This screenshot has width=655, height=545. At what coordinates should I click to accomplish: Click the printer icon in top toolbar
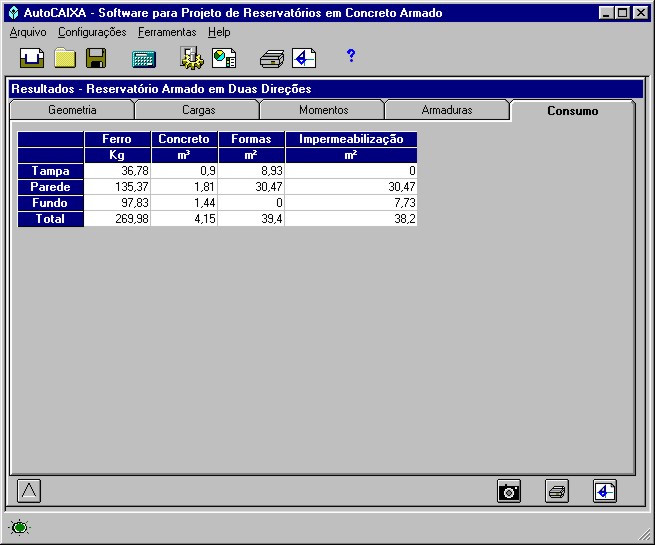click(272, 58)
